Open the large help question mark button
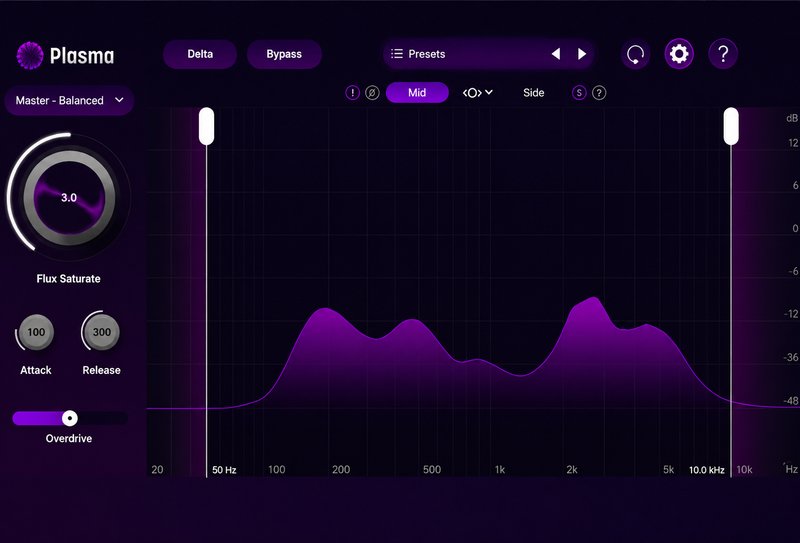The image size is (800, 543). click(x=723, y=54)
